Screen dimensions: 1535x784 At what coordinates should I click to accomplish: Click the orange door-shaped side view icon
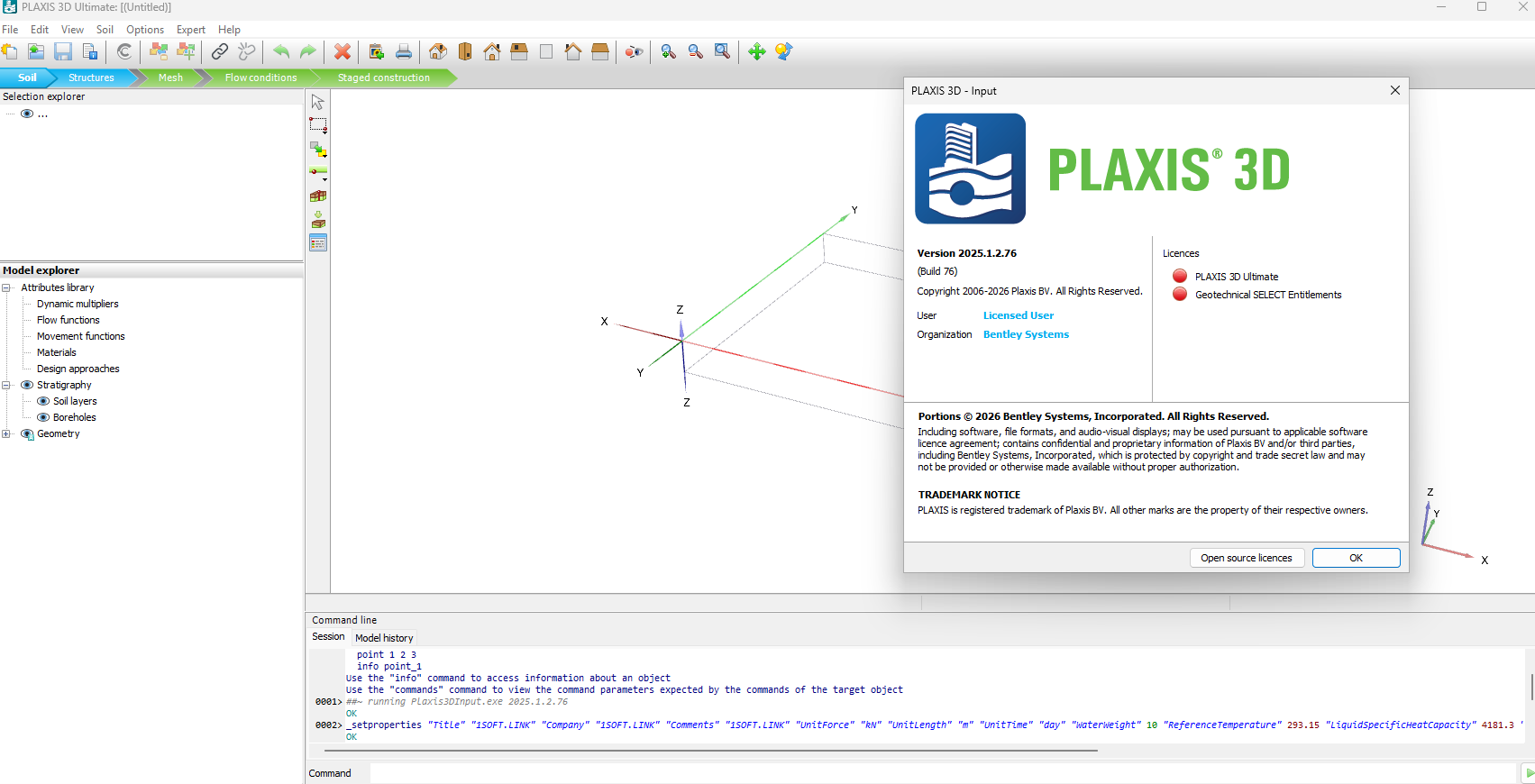[465, 51]
